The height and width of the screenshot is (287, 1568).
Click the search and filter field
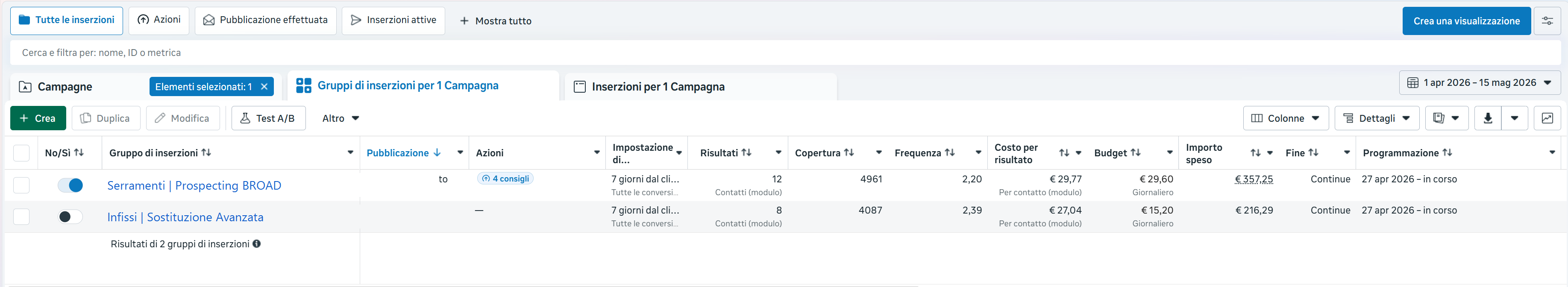pyautogui.click(x=785, y=52)
